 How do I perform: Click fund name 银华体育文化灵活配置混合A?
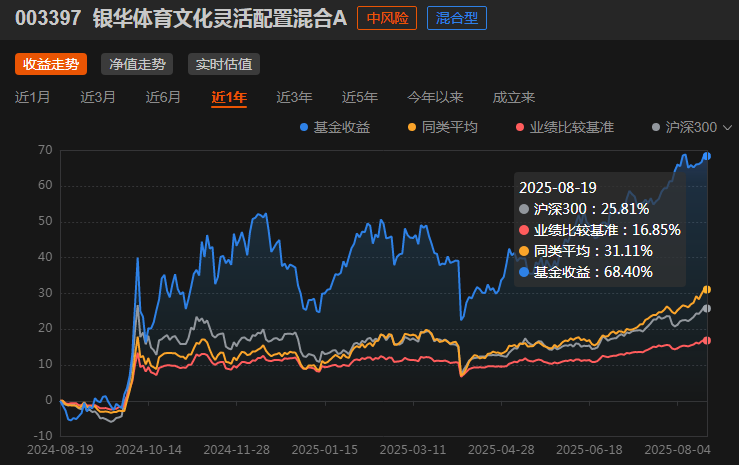click(x=220, y=18)
